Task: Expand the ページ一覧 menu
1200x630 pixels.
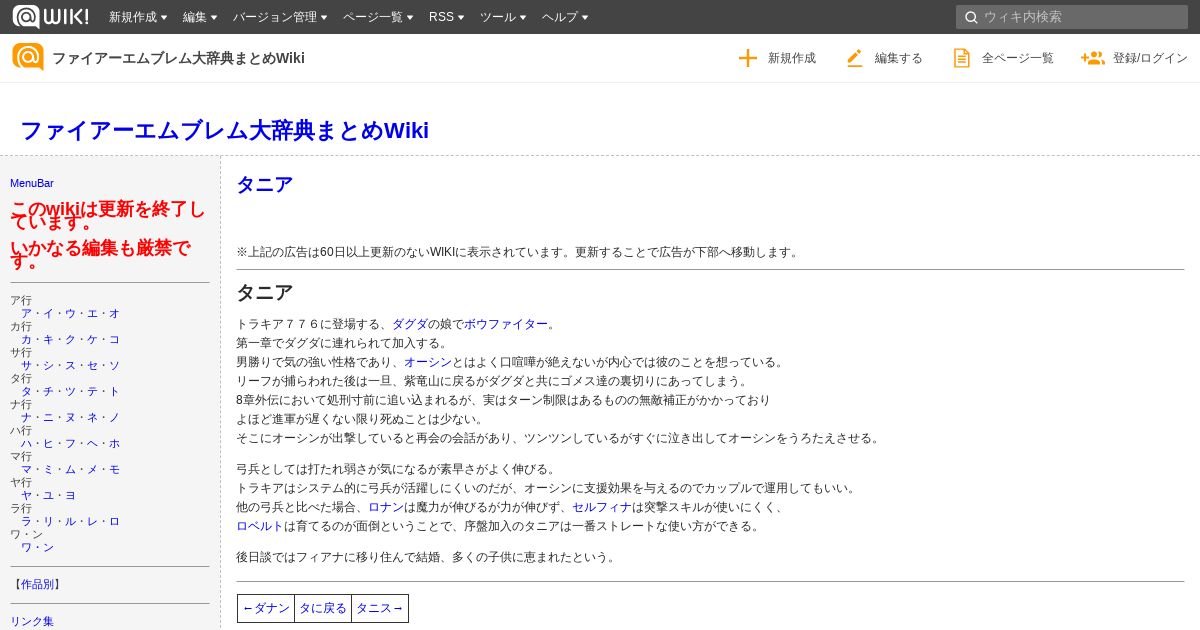Action: point(378,17)
